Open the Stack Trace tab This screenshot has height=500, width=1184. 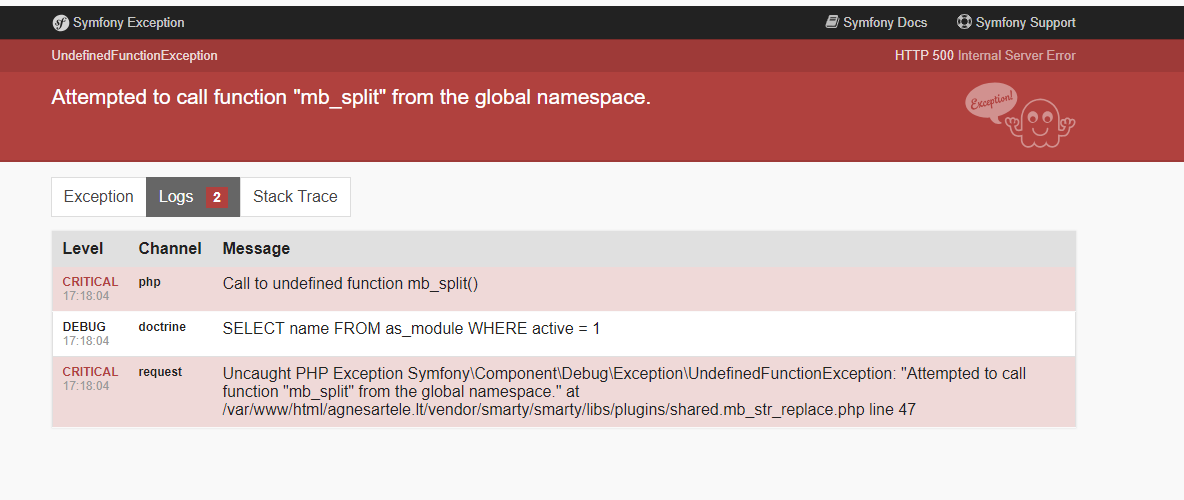pos(295,197)
